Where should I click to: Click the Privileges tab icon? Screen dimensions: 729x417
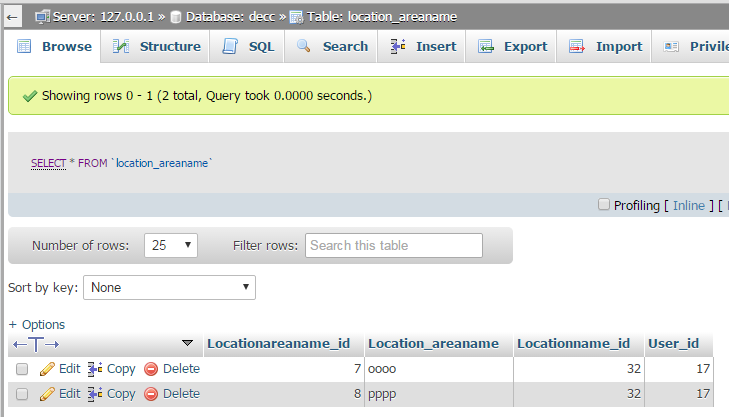[x=671, y=46]
